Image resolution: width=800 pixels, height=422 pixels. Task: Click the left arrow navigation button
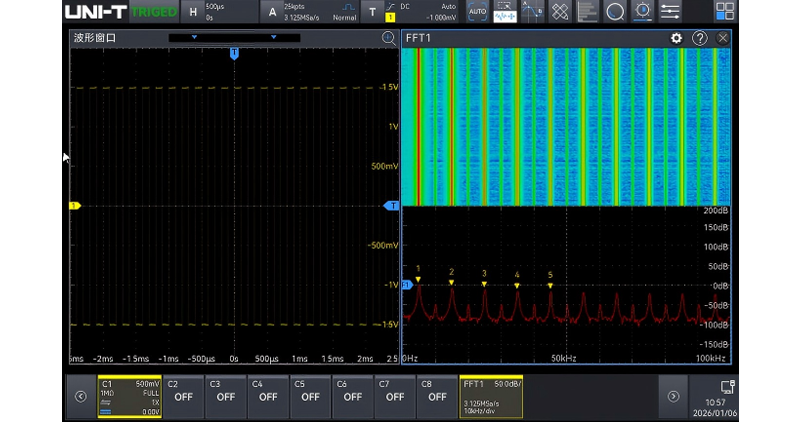tap(81, 396)
